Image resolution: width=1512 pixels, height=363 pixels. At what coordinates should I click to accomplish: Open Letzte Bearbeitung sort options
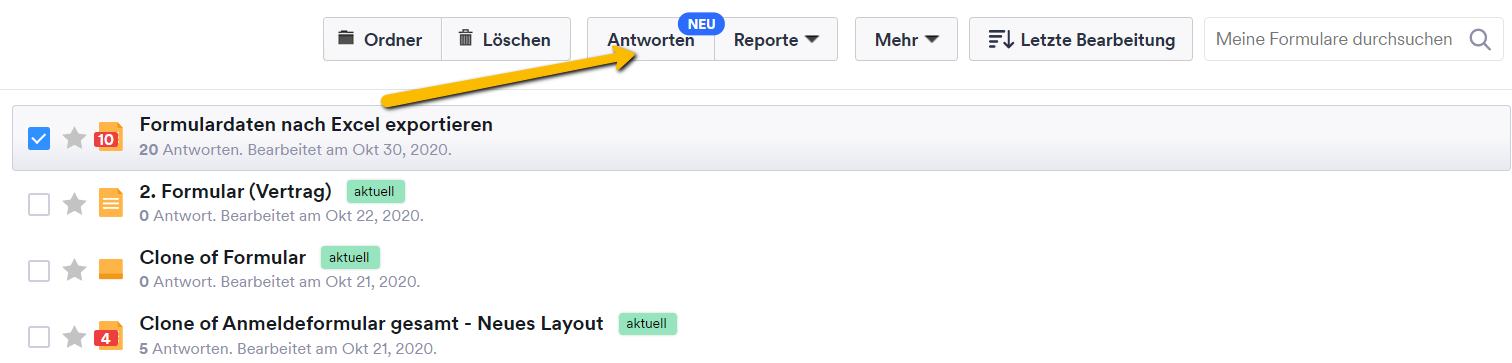point(1081,40)
